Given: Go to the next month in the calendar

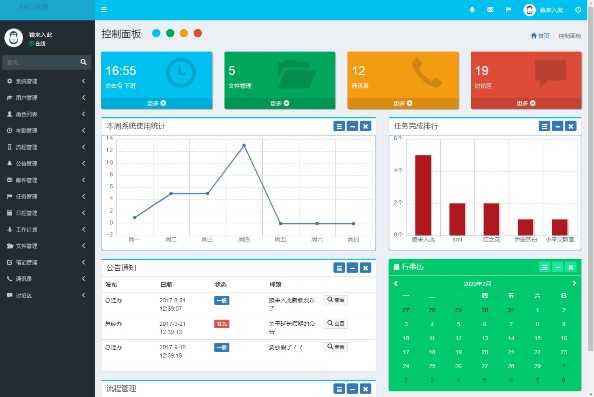Looking at the screenshot, I should [574, 283].
